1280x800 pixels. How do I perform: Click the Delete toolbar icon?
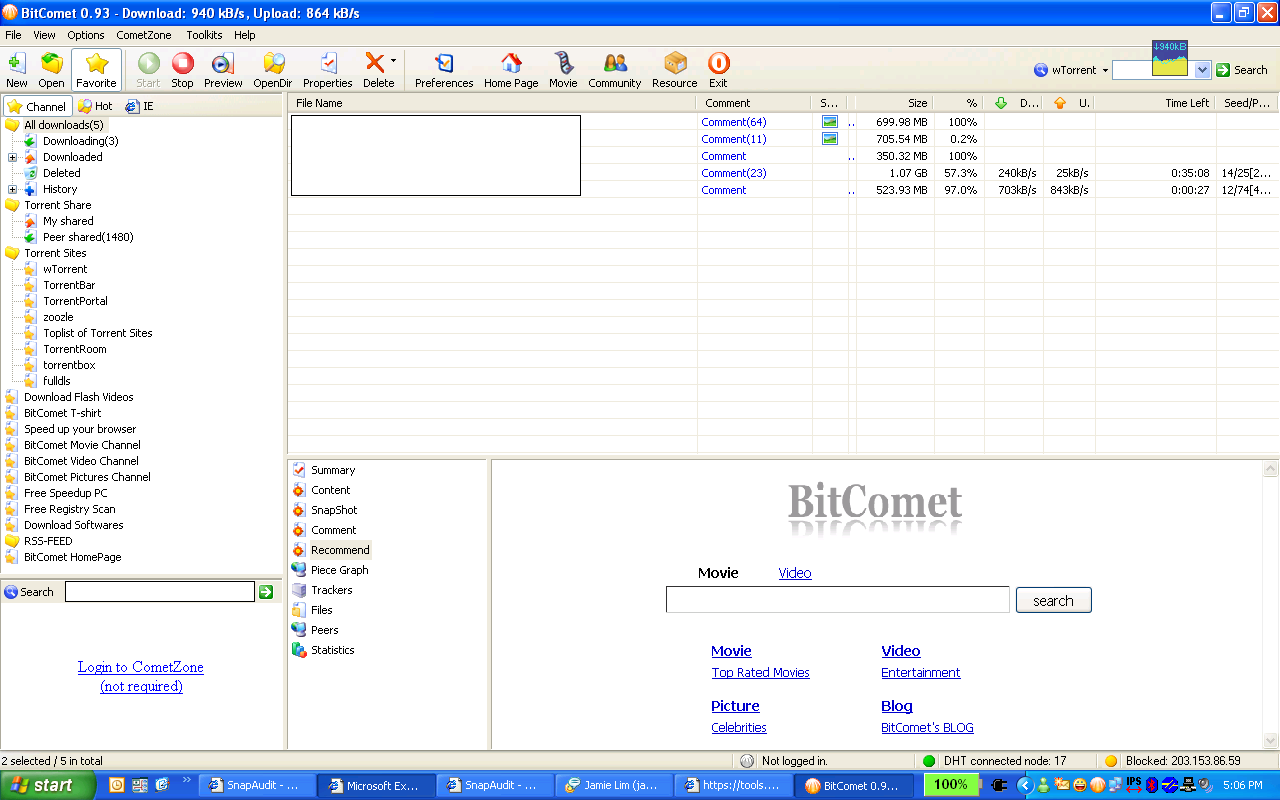coord(376,70)
